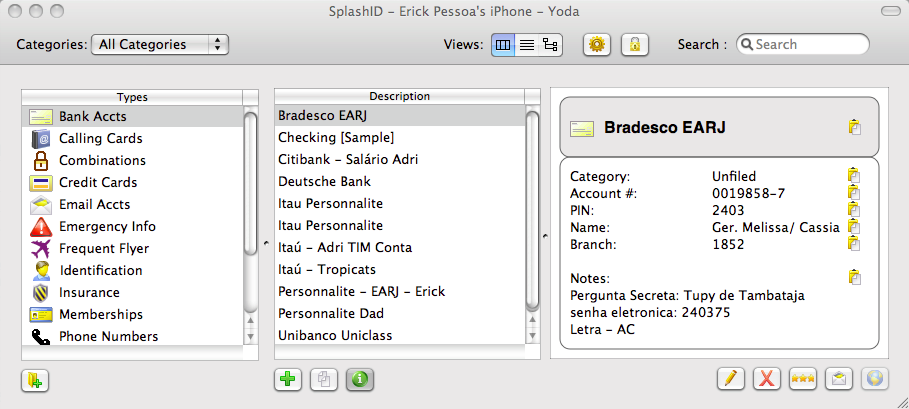The height and width of the screenshot is (409, 909).
Task: Click the Description column header
Action: pyautogui.click(x=399, y=96)
